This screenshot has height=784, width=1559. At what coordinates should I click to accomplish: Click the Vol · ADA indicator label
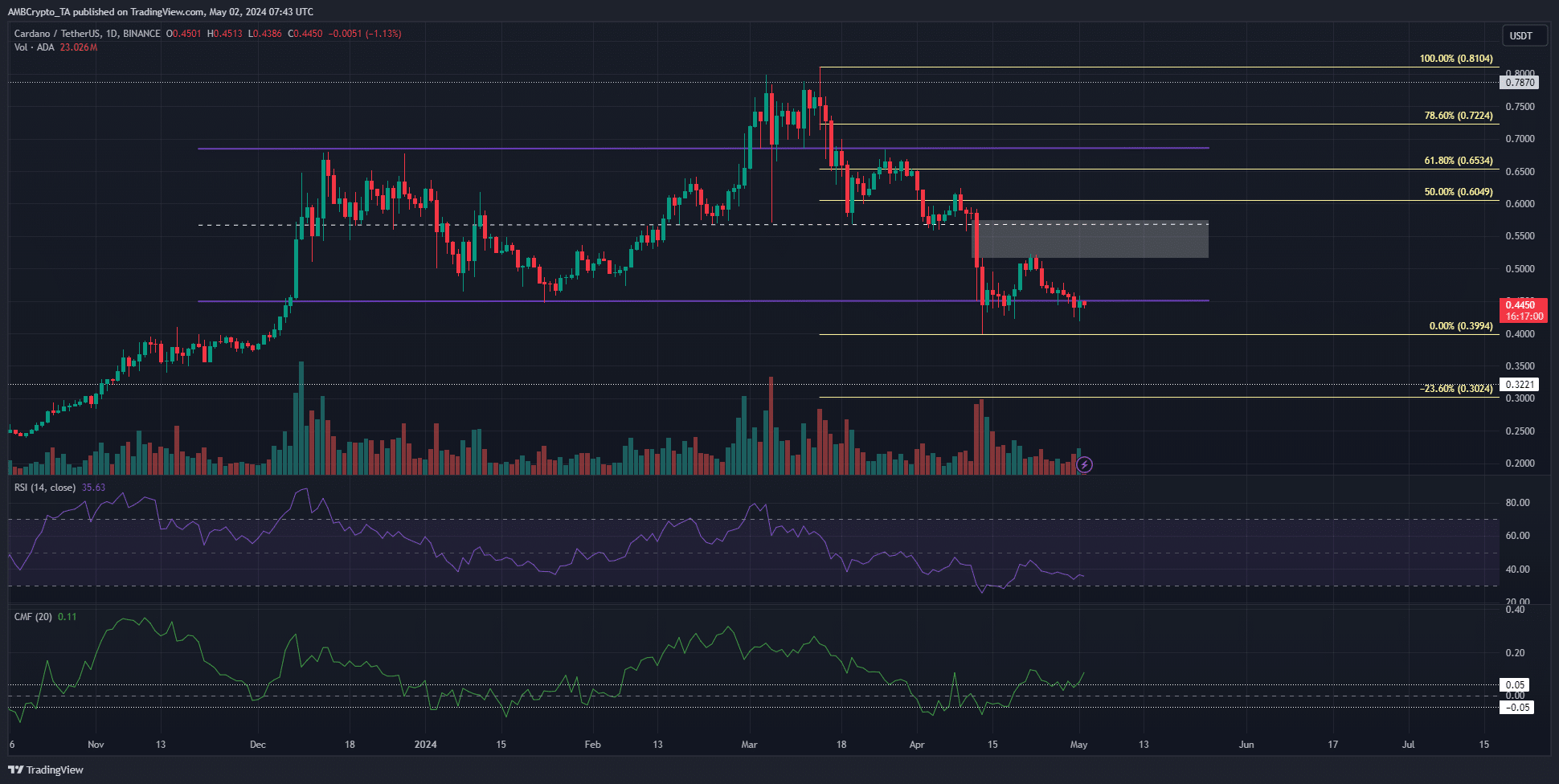pos(35,47)
